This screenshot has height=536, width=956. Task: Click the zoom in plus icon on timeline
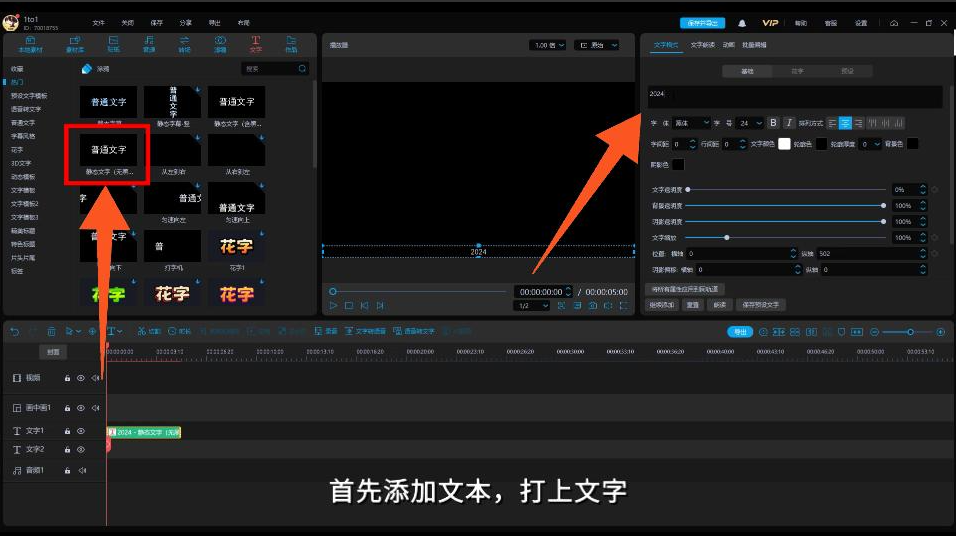pyautogui.click(x=941, y=332)
